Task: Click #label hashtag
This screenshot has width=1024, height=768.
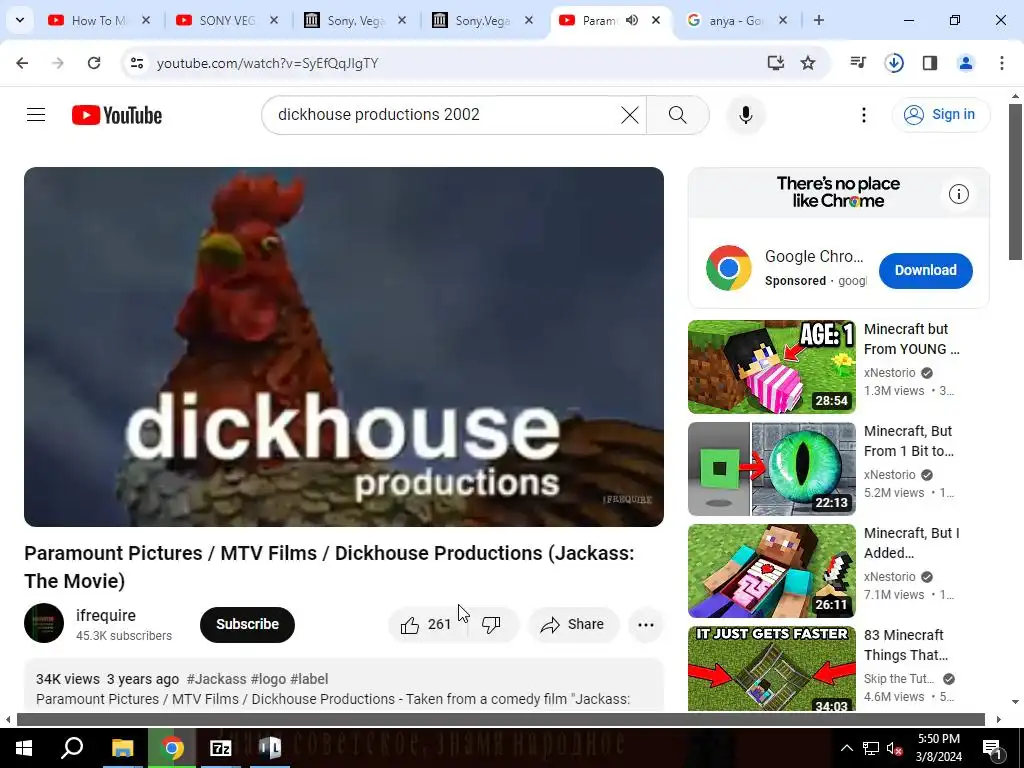Action: [x=309, y=679]
